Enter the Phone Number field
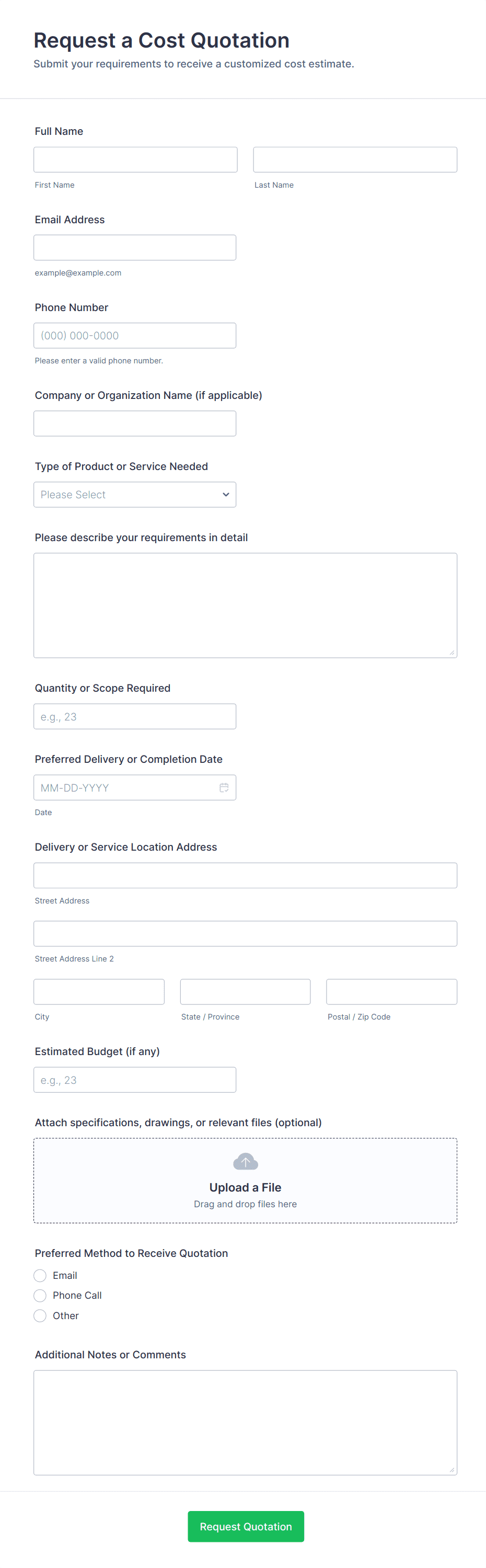The image size is (486, 1568). [134, 335]
